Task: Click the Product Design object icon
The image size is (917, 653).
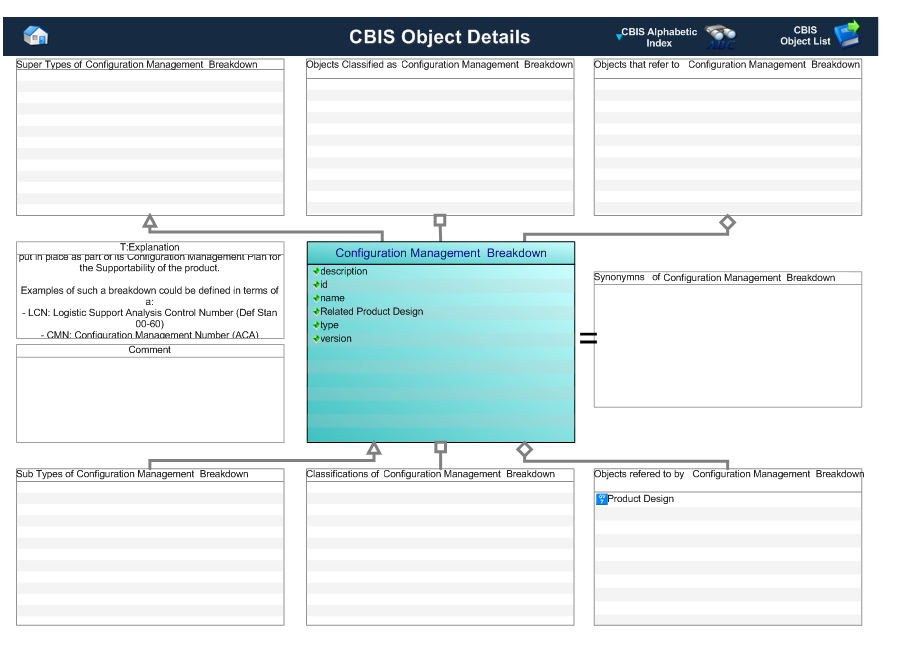Action: [x=601, y=499]
